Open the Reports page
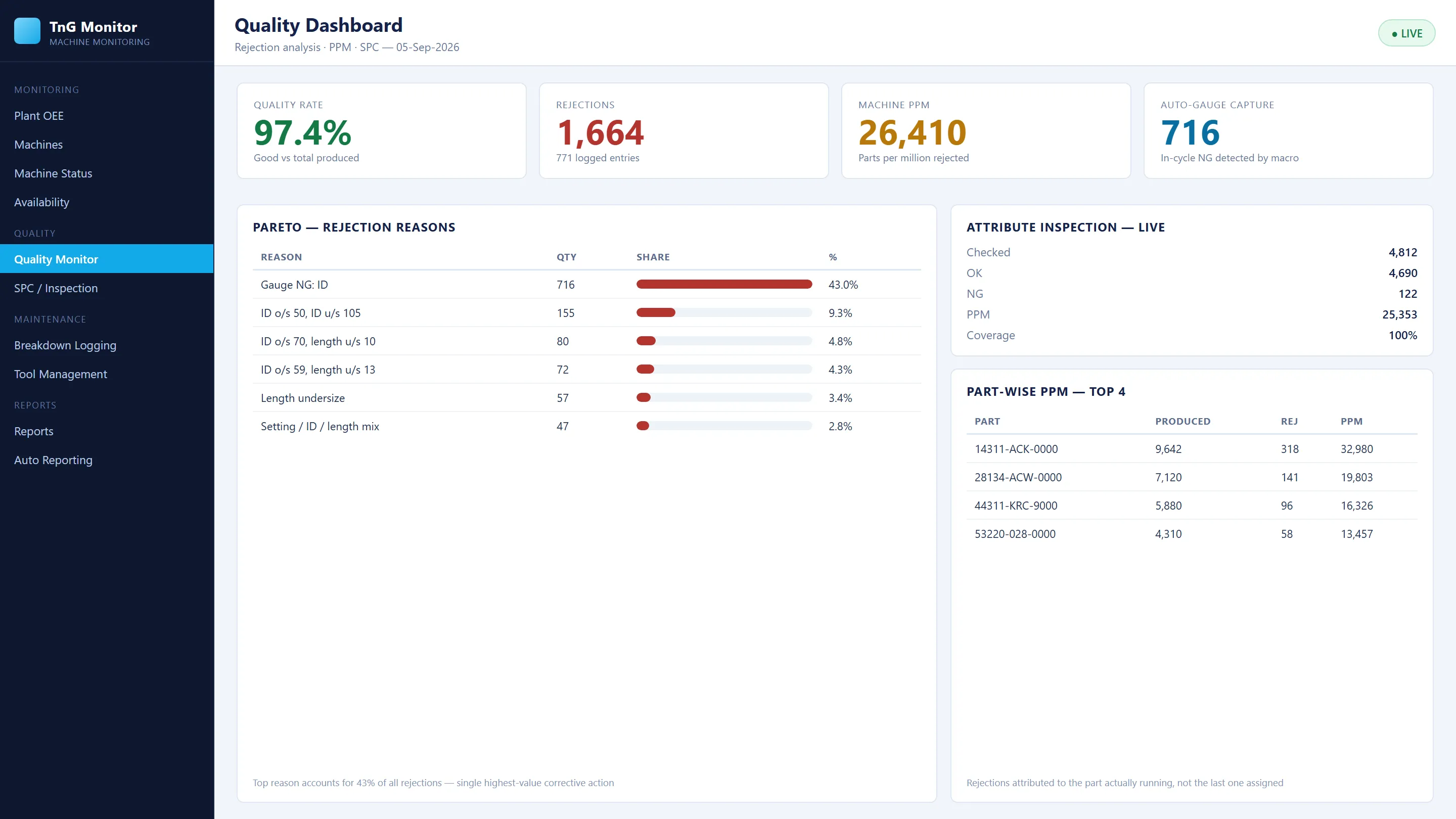Screen dimensions: 1456x819 point(107,431)
